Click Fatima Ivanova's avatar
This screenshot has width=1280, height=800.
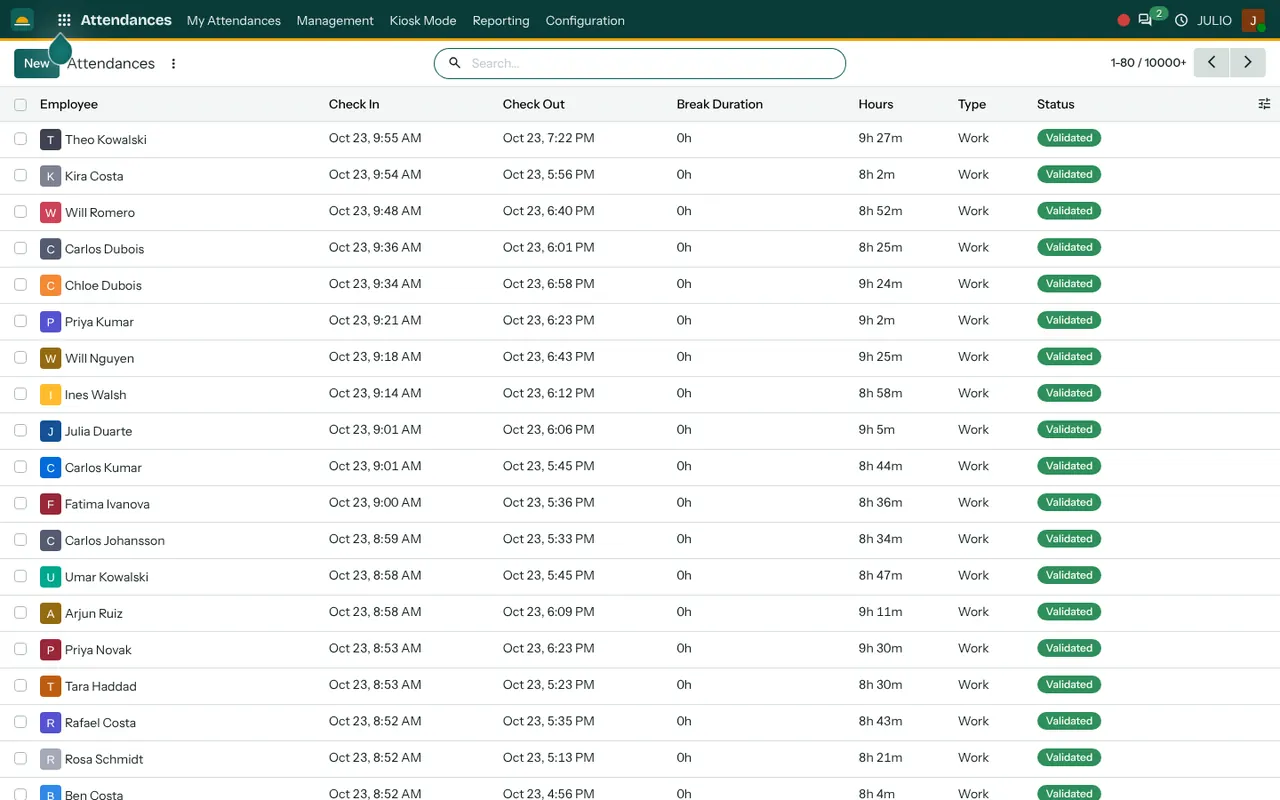[x=50, y=504]
